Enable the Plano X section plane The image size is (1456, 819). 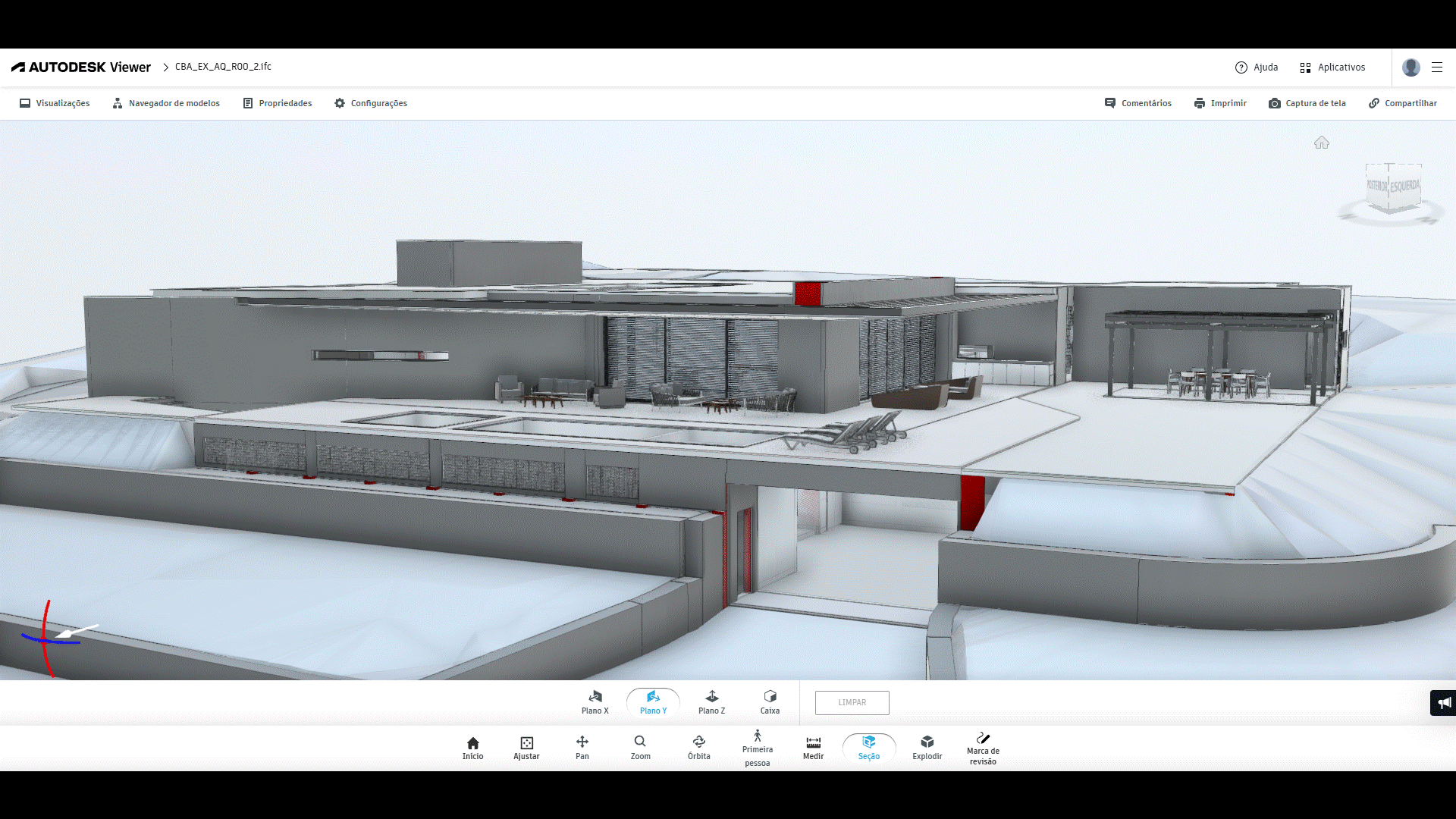point(595,702)
